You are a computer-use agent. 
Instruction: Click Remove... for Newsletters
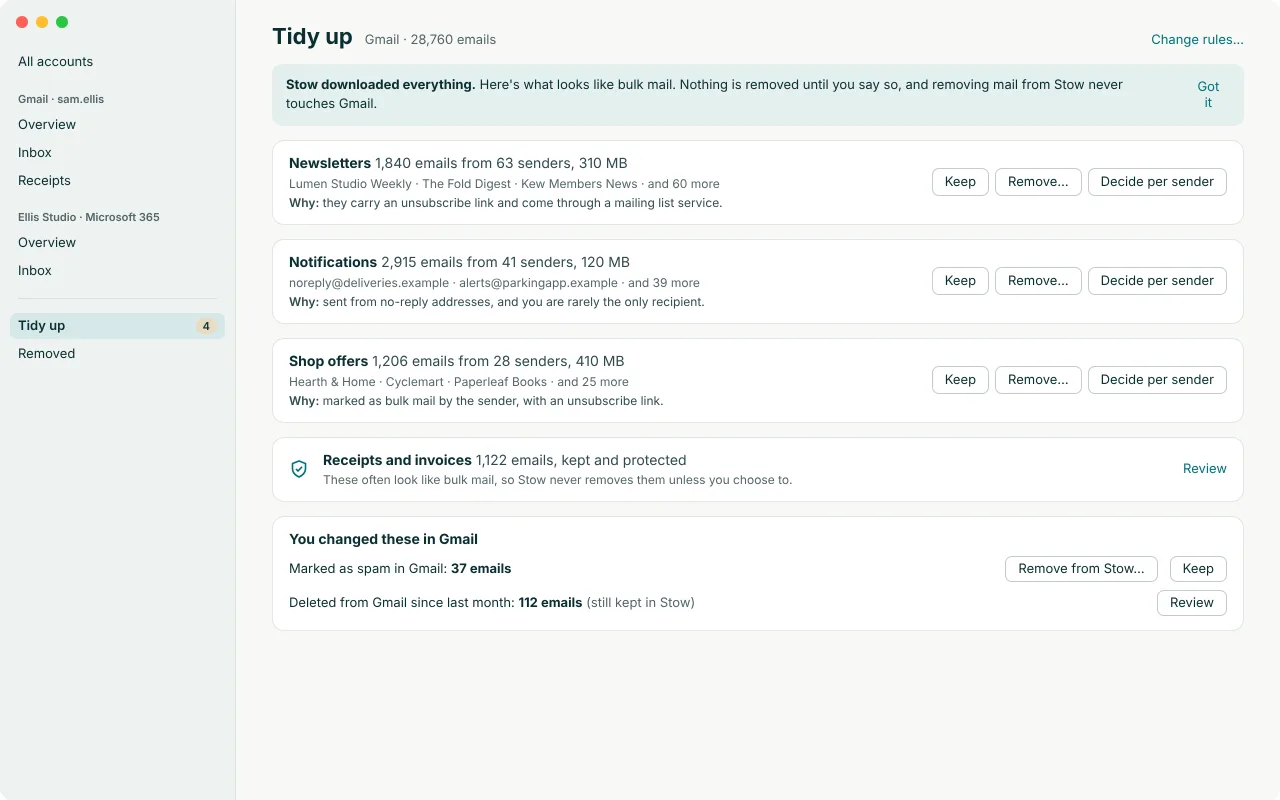1038,182
